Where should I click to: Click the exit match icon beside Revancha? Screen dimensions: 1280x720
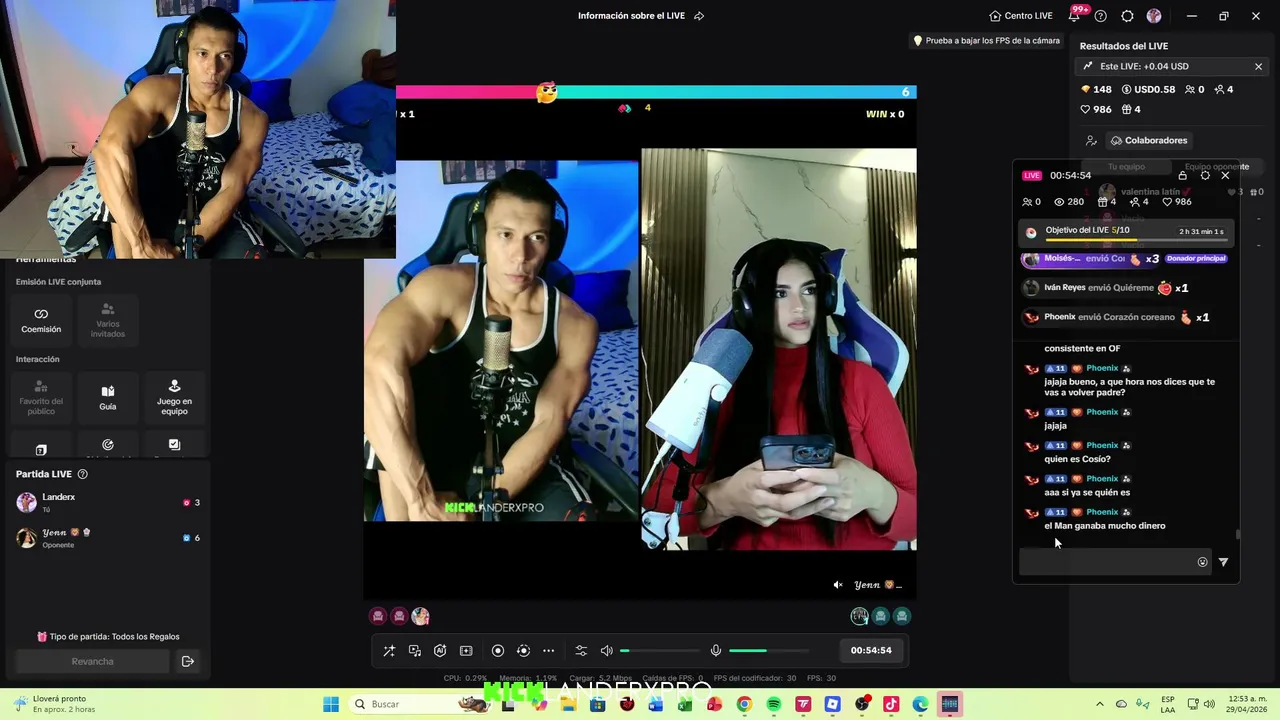187,661
